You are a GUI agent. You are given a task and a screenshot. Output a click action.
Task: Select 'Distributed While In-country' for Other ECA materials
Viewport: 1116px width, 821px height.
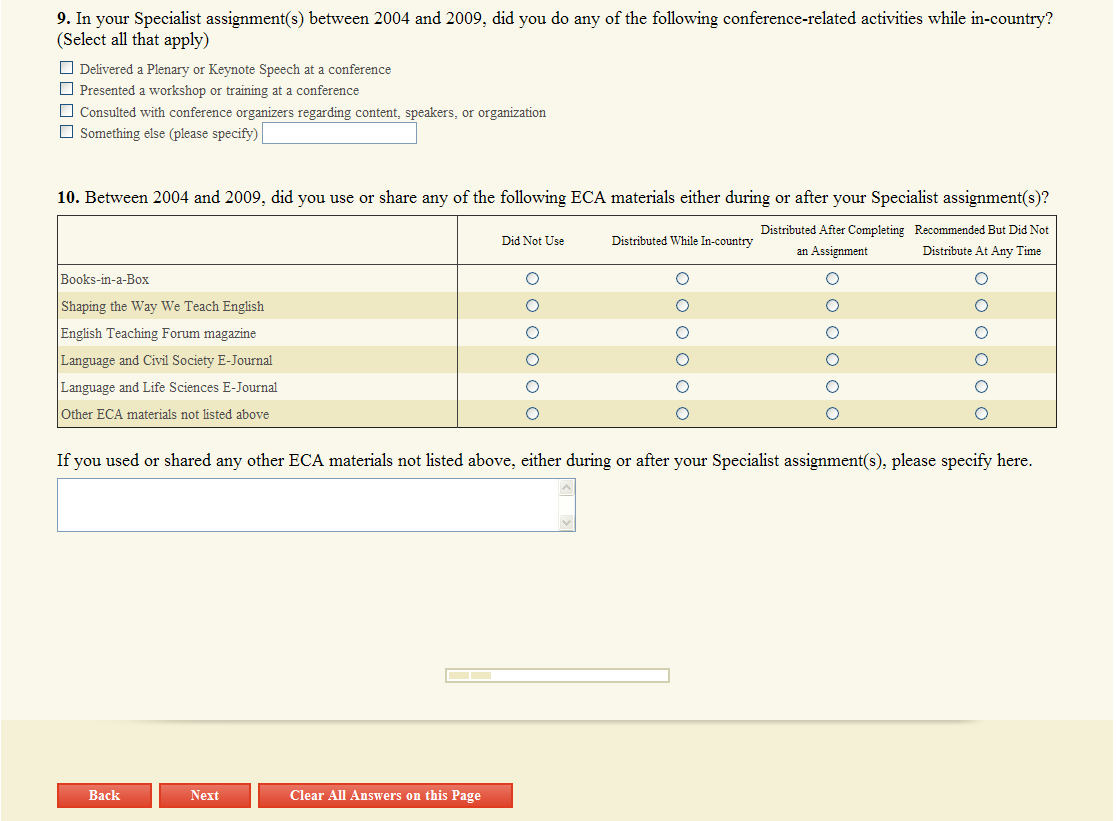[683, 414]
